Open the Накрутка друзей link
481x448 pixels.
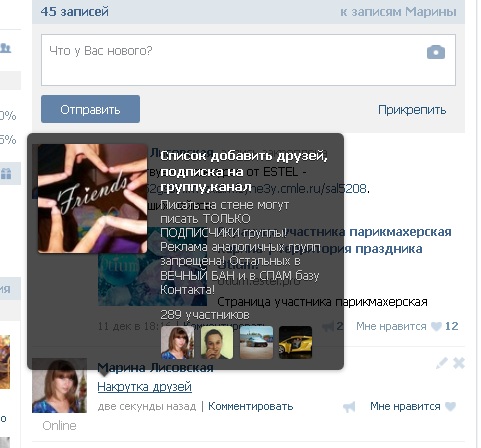(145, 387)
